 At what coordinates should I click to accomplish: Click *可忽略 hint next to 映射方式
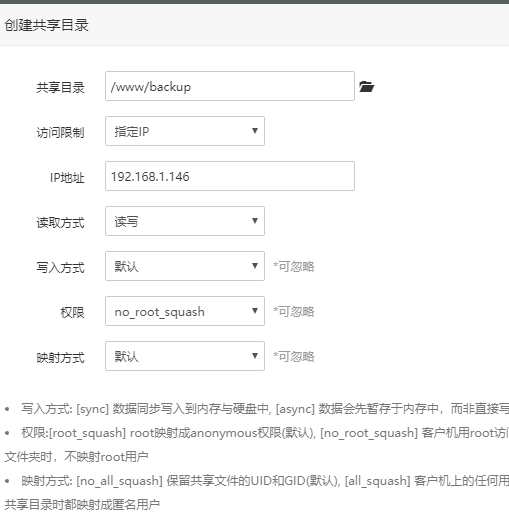[294, 357]
